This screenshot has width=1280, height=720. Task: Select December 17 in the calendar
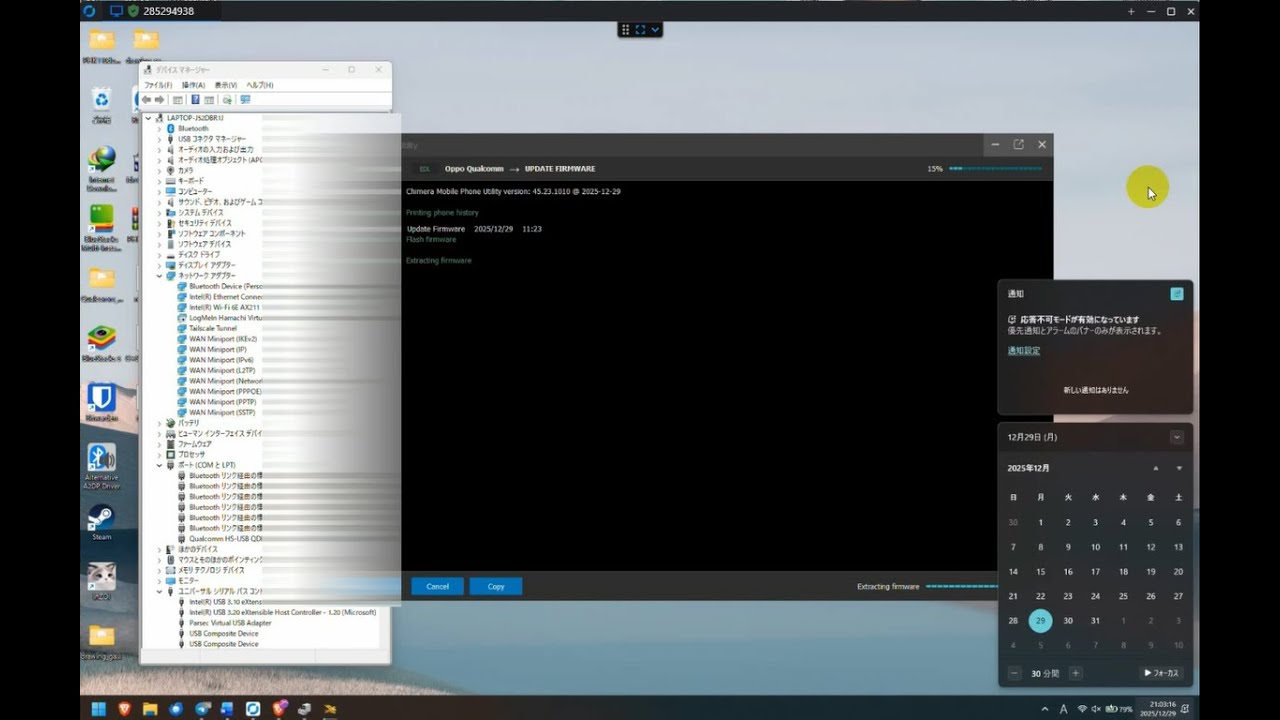(x=1096, y=572)
